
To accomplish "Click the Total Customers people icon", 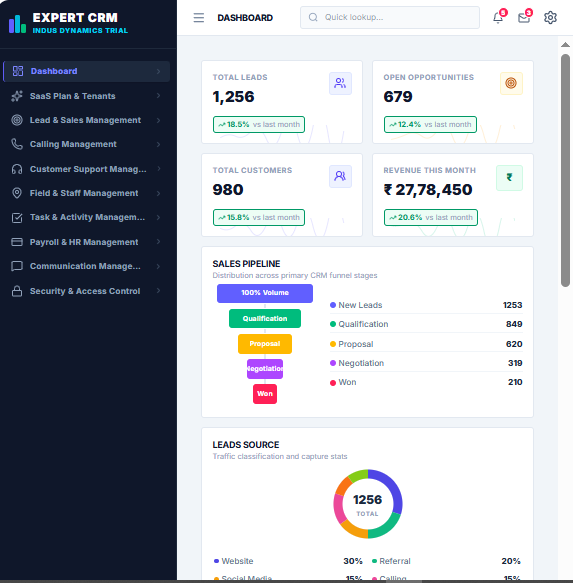I will point(340,176).
